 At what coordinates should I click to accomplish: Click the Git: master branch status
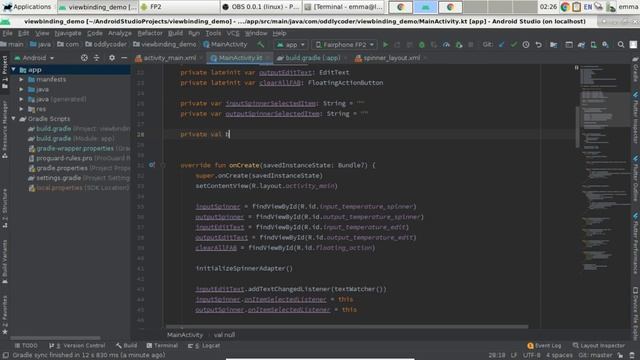(595, 355)
